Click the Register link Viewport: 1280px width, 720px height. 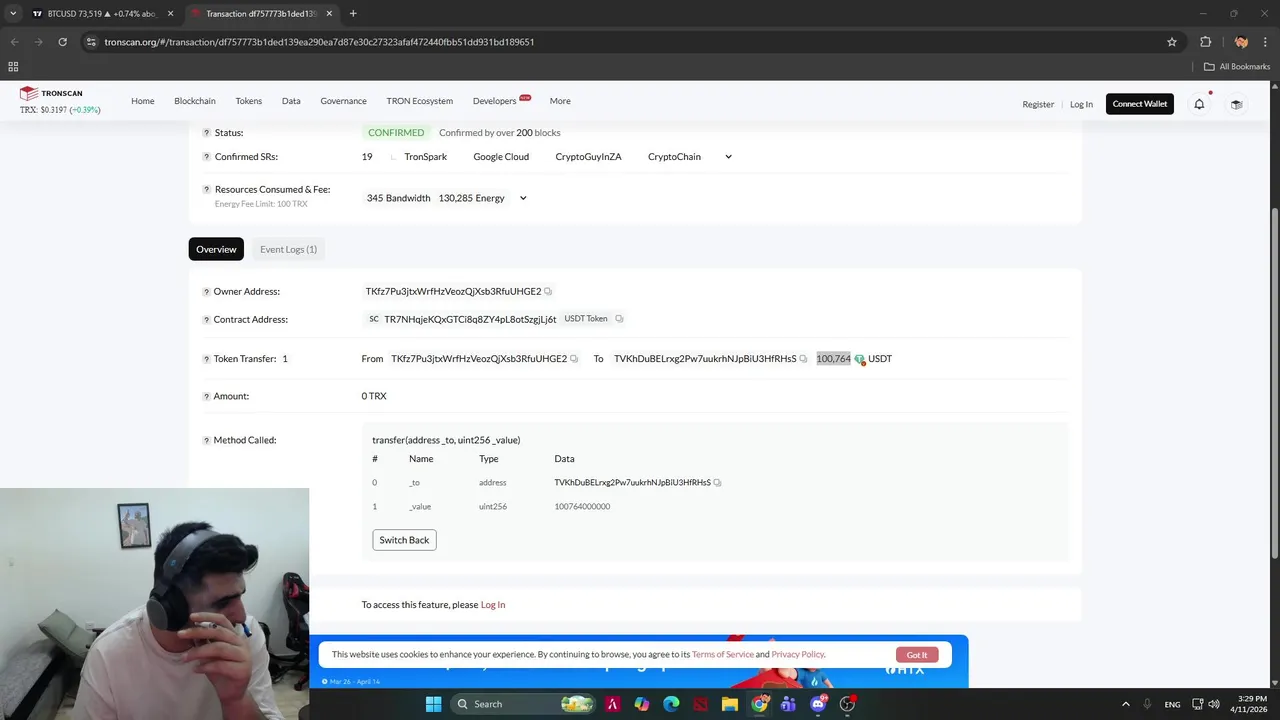click(1038, 104)
